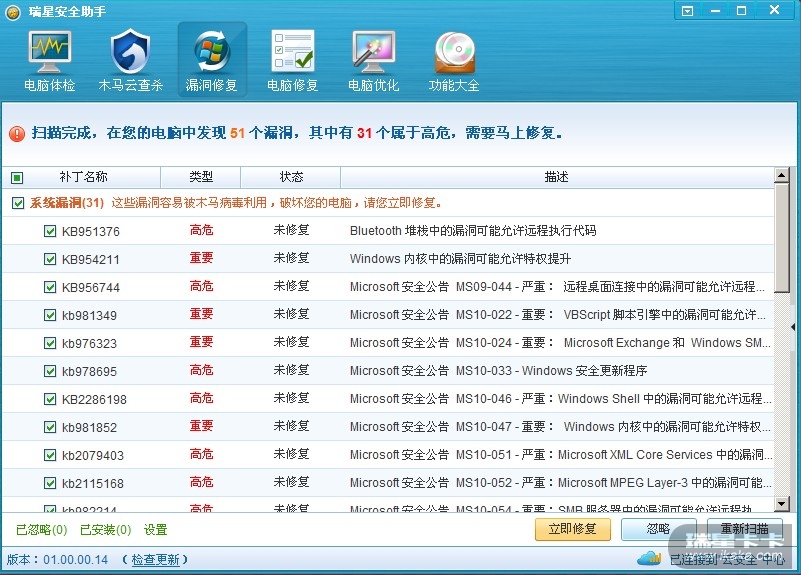Click the cloud security status icon

pyautogui.click(x=649, y=558)
